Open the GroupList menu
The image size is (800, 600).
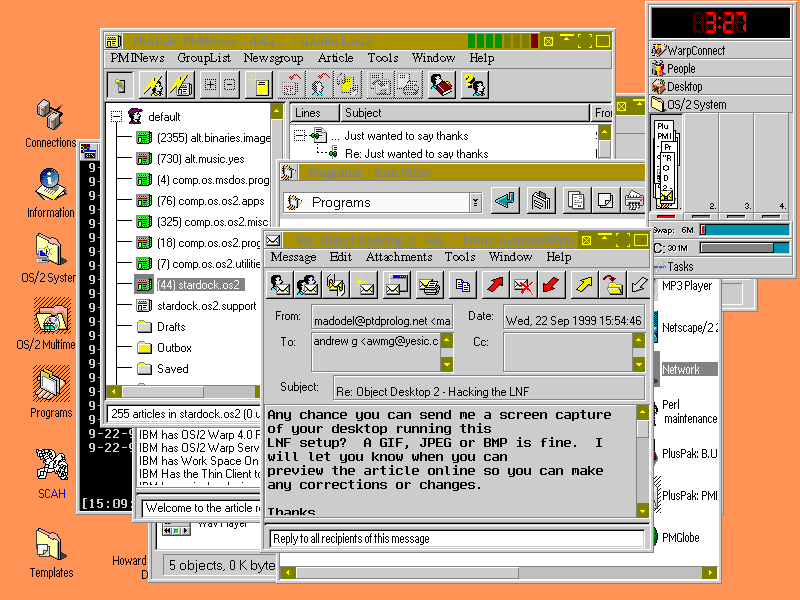[x=204, y=58]
